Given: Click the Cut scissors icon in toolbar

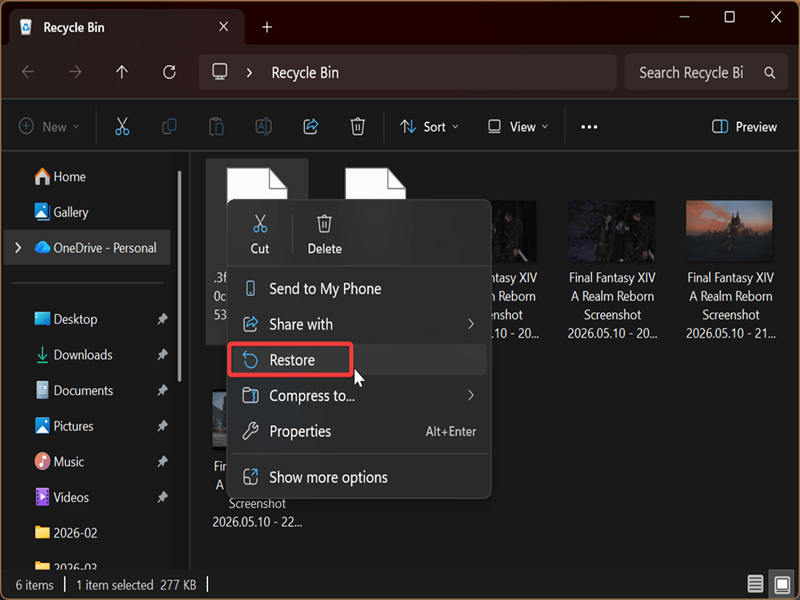Looking at the screenshot, I should (x=122, y=126).
